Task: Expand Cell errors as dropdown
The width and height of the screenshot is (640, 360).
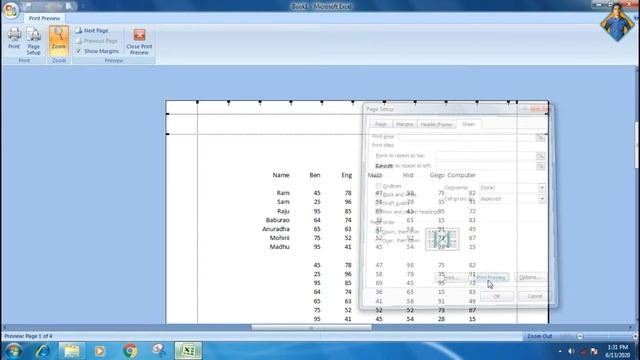Action: [x=542, y=199]
